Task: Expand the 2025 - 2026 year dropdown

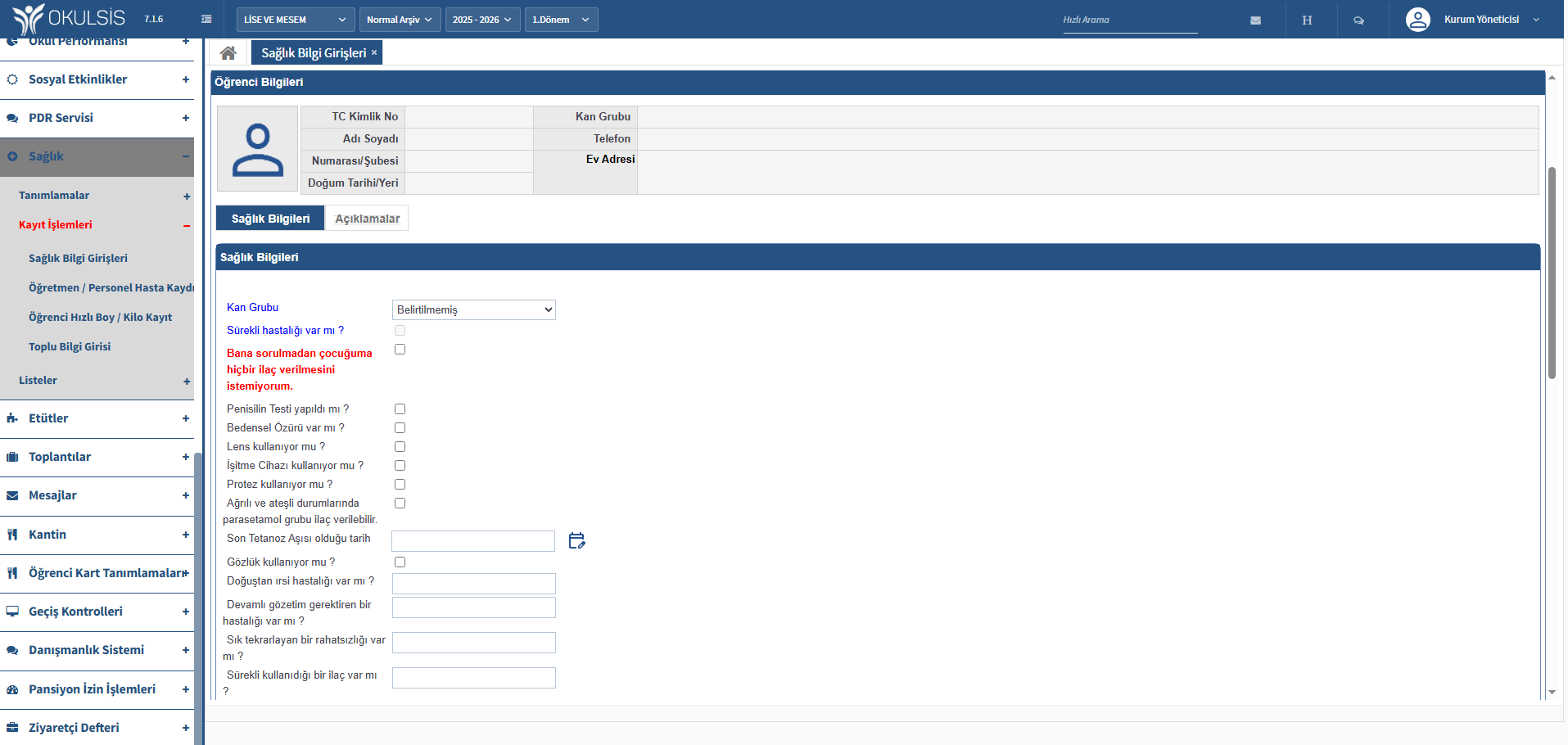Action: [x=481, y=20]
